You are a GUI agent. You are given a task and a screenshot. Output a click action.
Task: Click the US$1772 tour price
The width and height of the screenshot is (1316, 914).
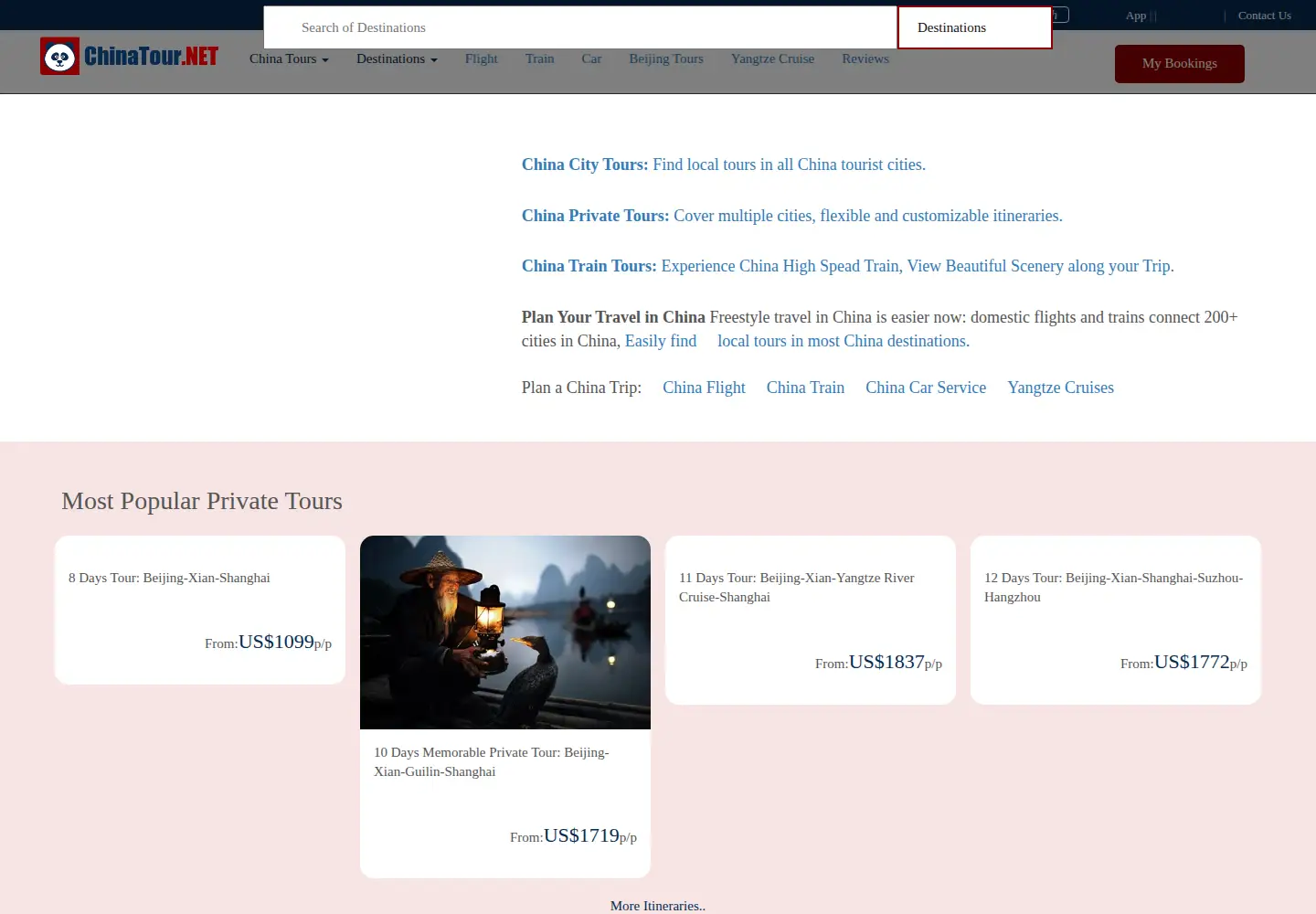point(1192,662)
